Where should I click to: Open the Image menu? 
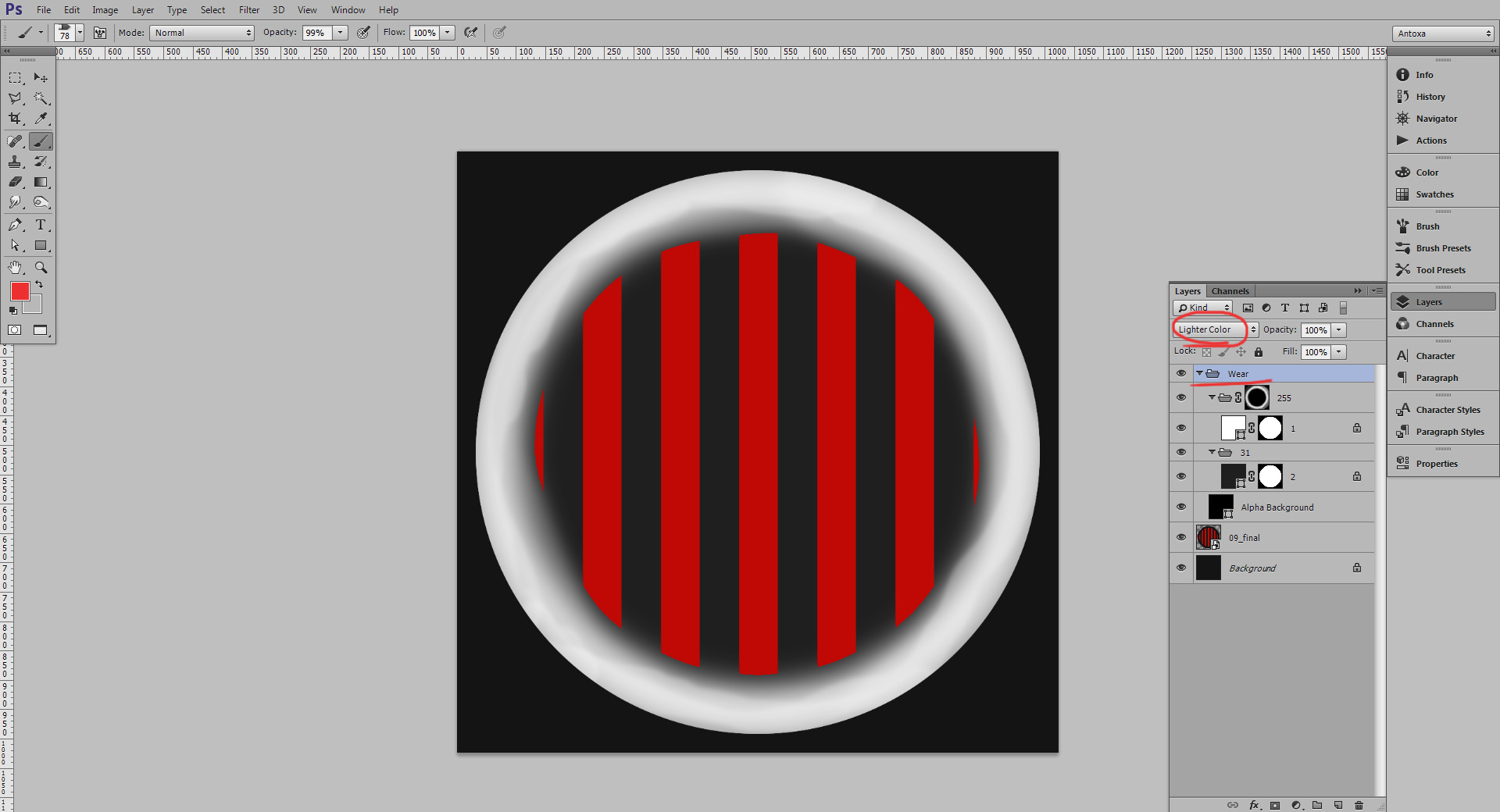click(x=105, y=10)
